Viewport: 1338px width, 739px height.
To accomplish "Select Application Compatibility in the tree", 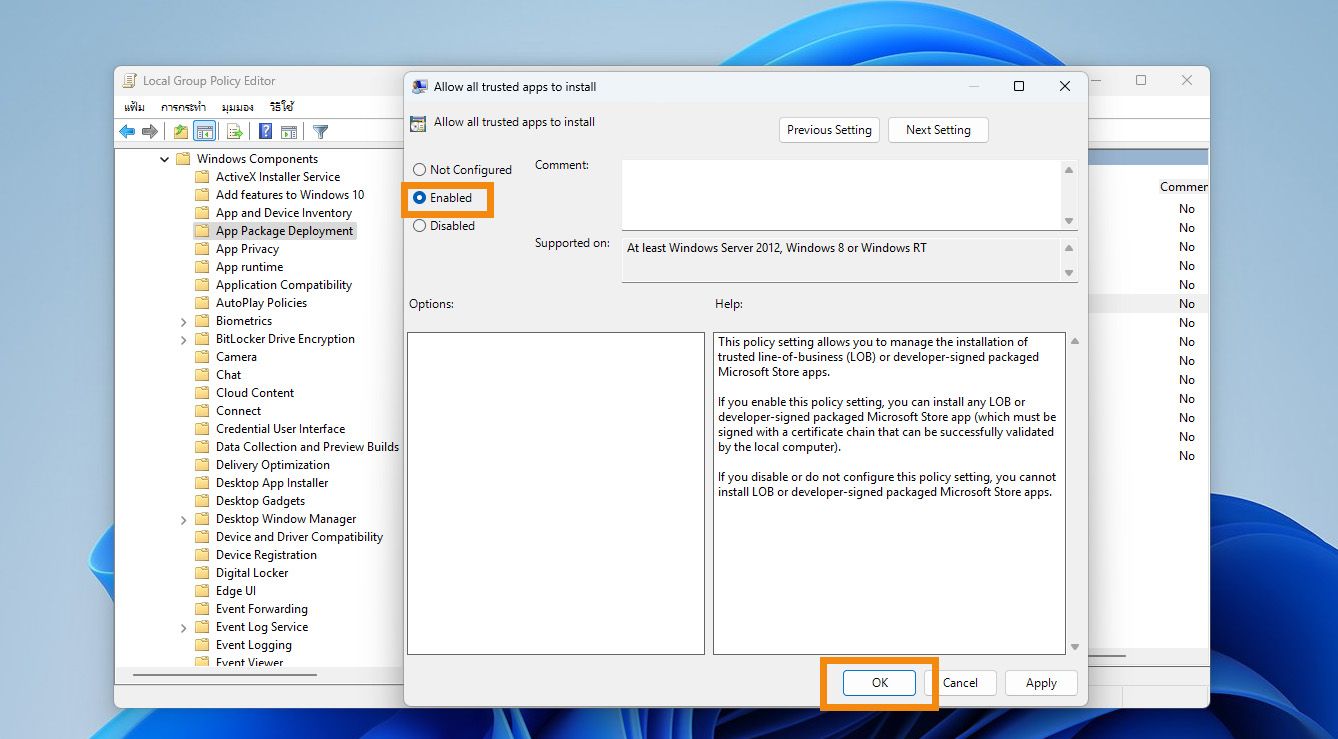I will click(284, 285).
